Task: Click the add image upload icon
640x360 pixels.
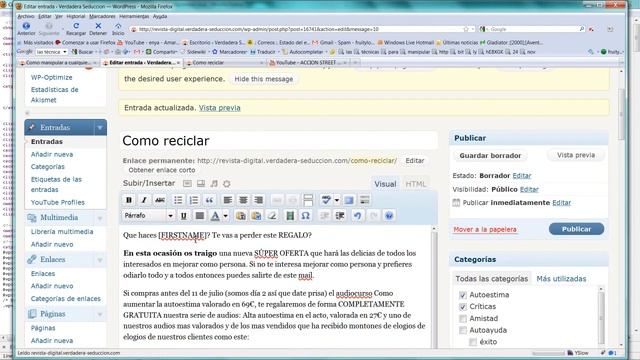Action: pyautogui.click(x=187, y=184)
